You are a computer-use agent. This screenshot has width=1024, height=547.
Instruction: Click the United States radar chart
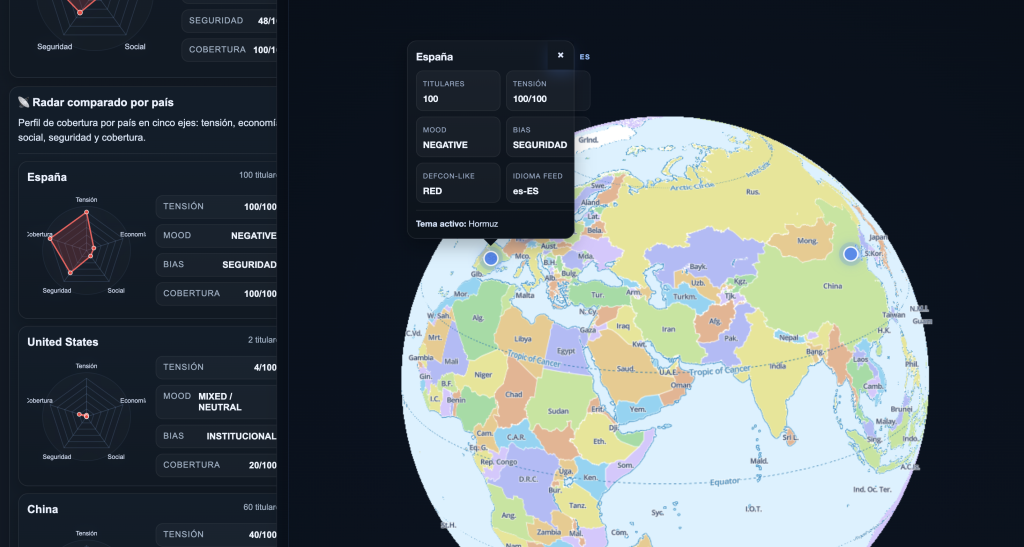[86, 412]
